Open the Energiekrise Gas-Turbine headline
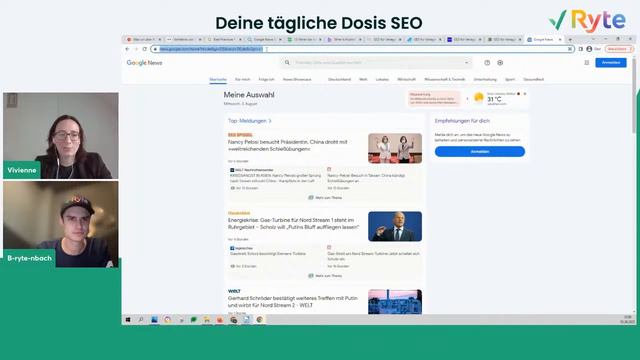640x360 pixels. [293, 224]
